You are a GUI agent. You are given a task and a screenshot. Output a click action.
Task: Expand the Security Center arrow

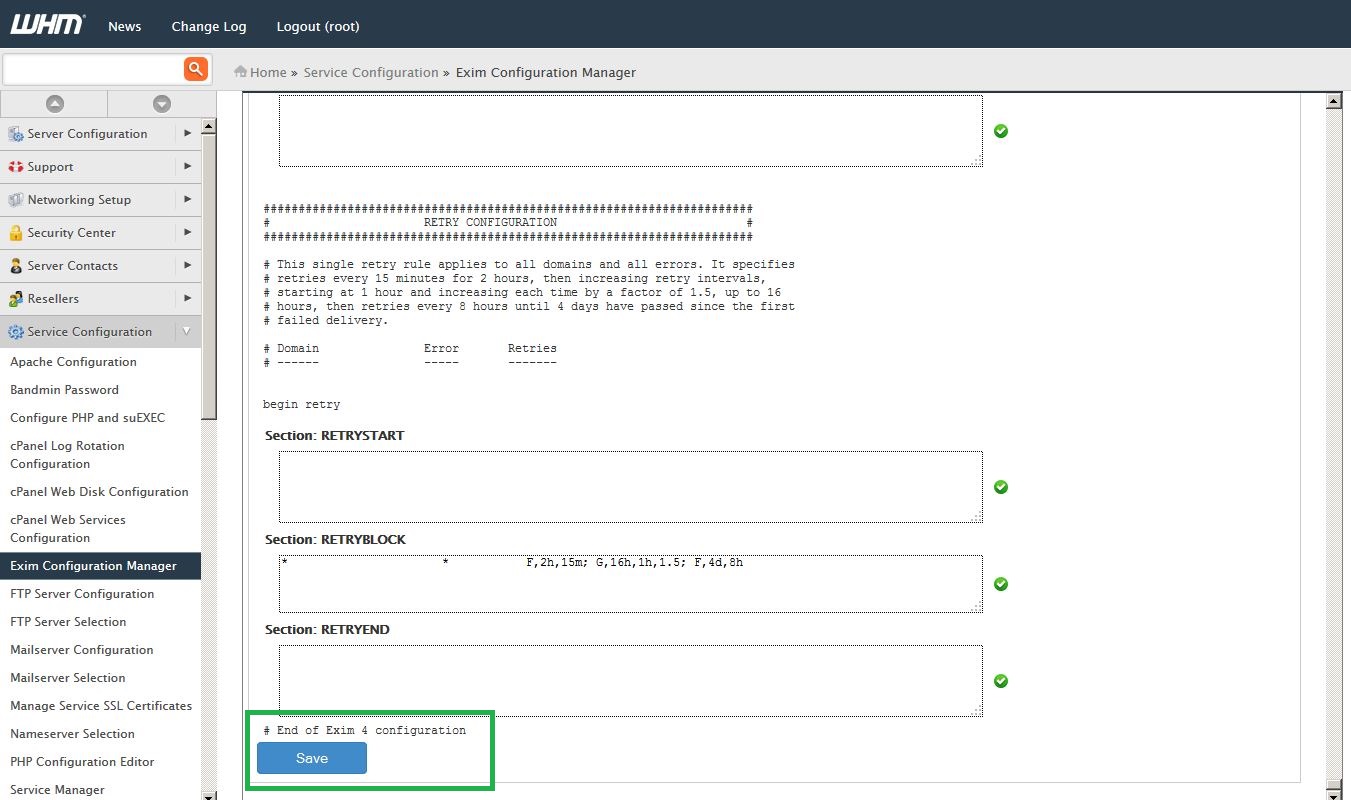click(187, 232)
